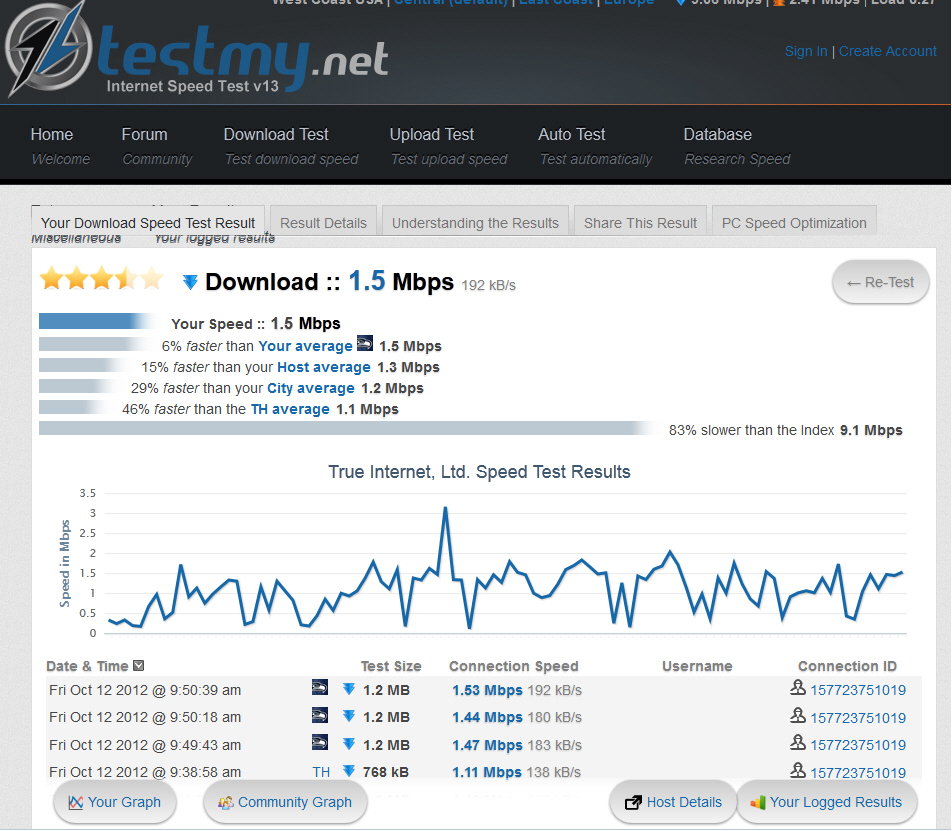
Task: Click the testmy.net lightning bolt logo
Action: click(49, 49)
